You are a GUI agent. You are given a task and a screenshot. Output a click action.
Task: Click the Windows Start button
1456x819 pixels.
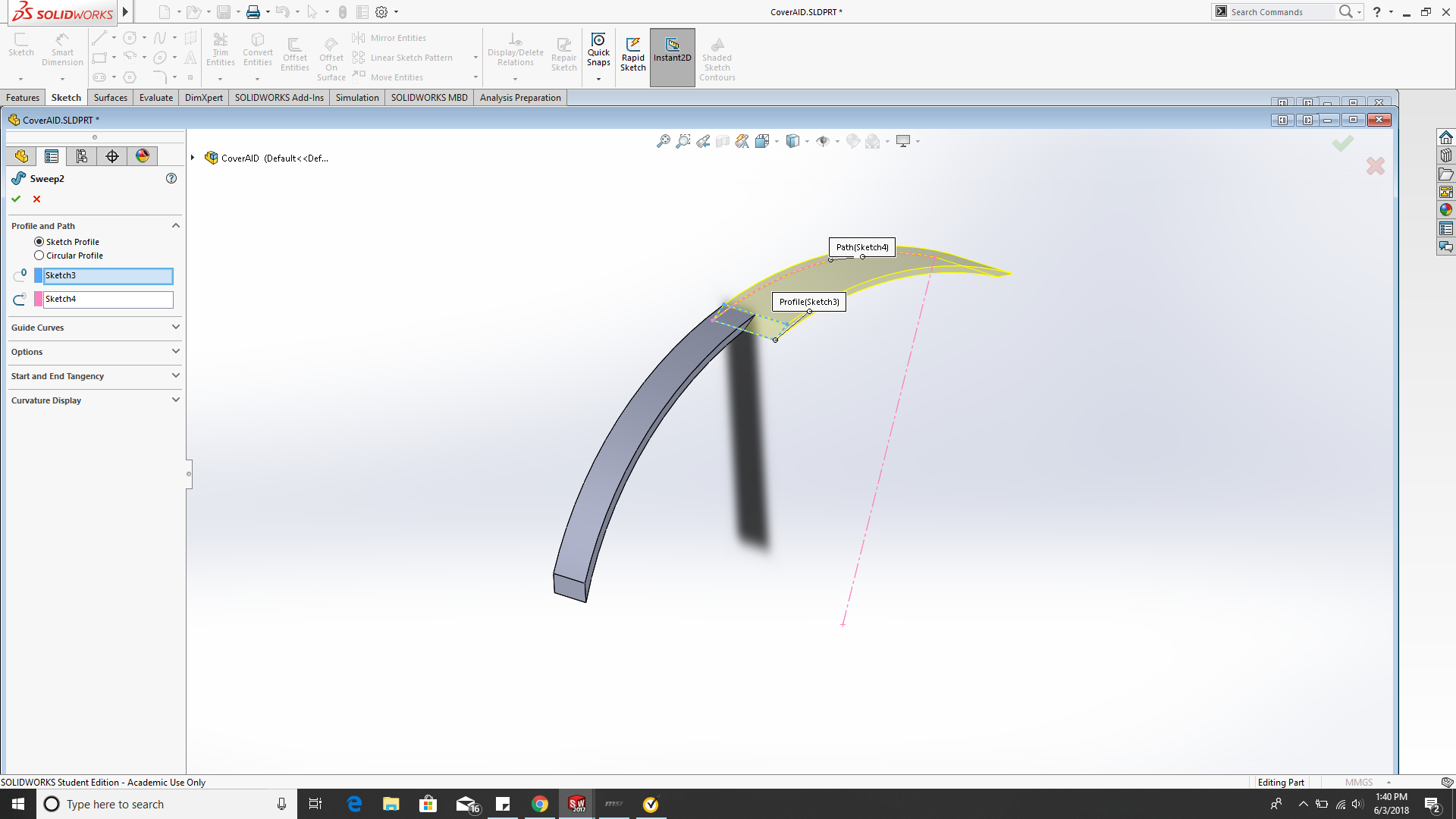pos(18,805)
